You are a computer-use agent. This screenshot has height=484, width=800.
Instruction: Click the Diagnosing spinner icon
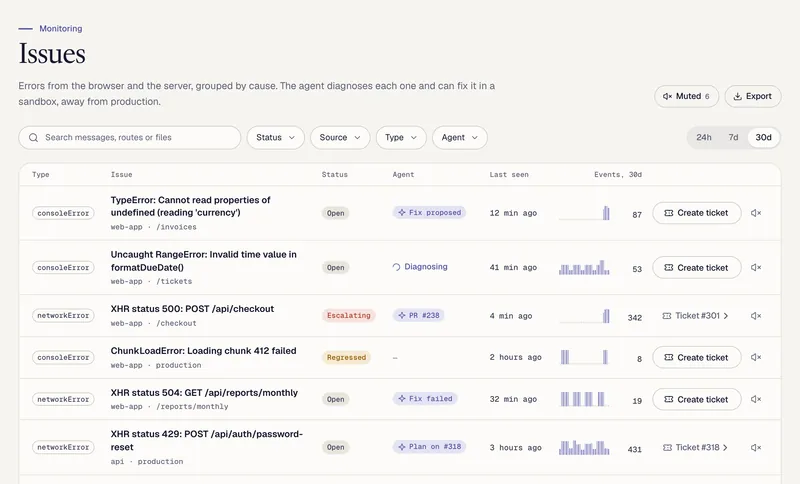click(x=396, y=267)
